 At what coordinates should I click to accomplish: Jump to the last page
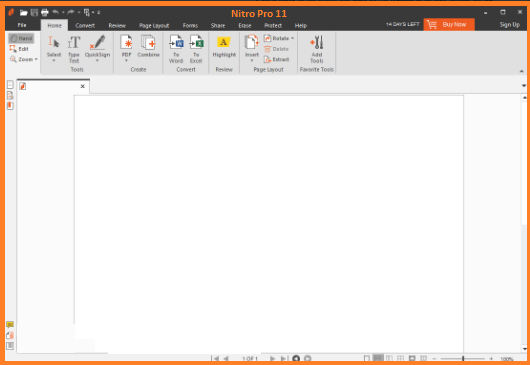[x=284, y=359]
